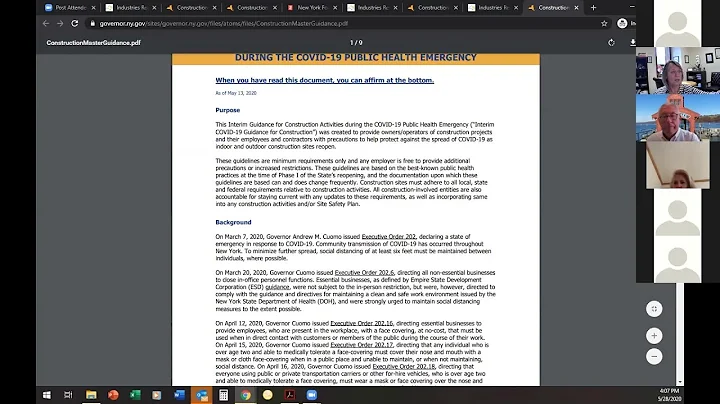Open Word from the taskbar
The height and width of the screenshot is (404, 720).
tap(180, 395)
